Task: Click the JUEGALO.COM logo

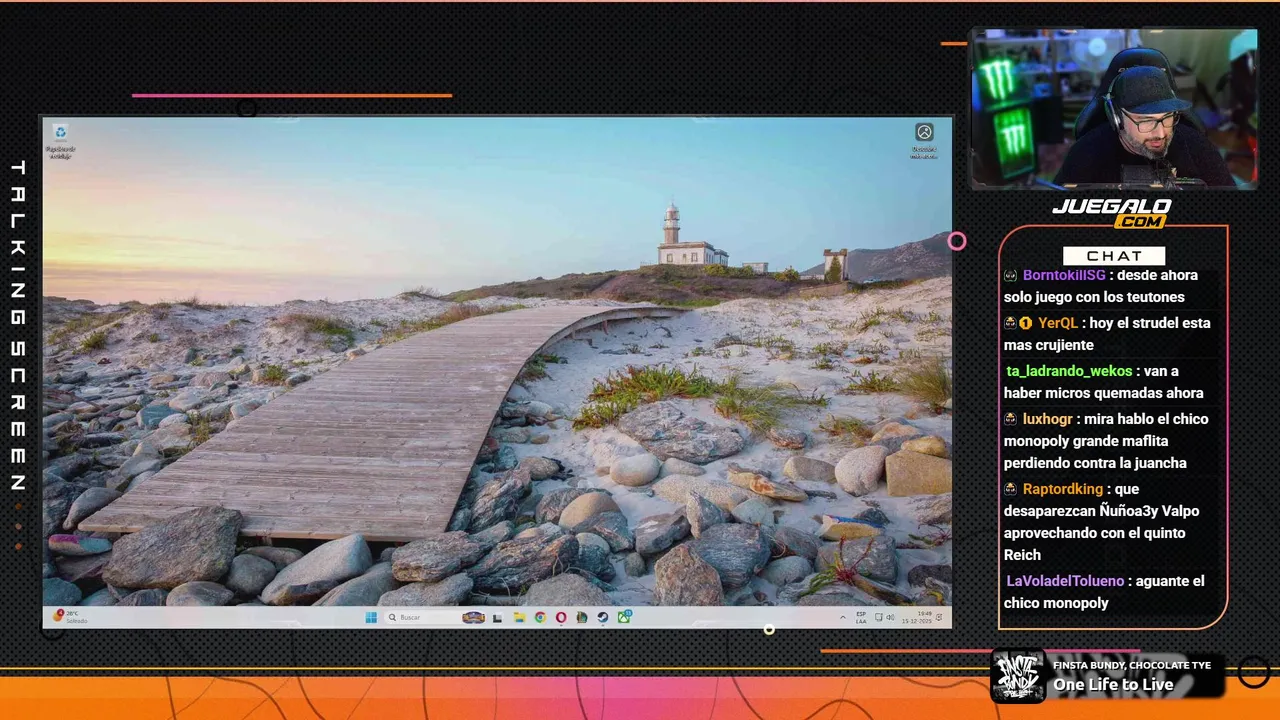Action: pyautogui.click(x=1111, y=212)
